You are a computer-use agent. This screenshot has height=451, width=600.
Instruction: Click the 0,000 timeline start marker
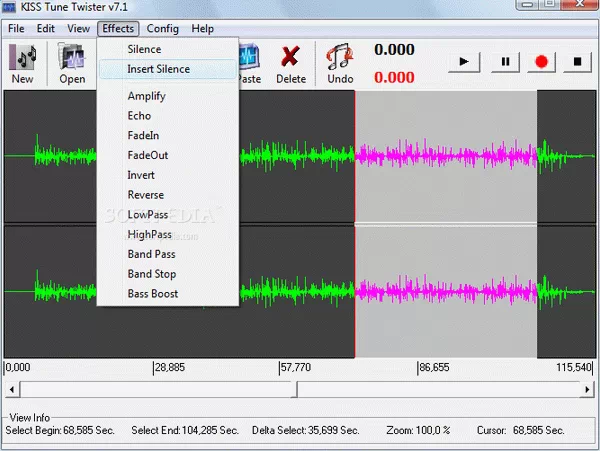(x=18, y=368)
